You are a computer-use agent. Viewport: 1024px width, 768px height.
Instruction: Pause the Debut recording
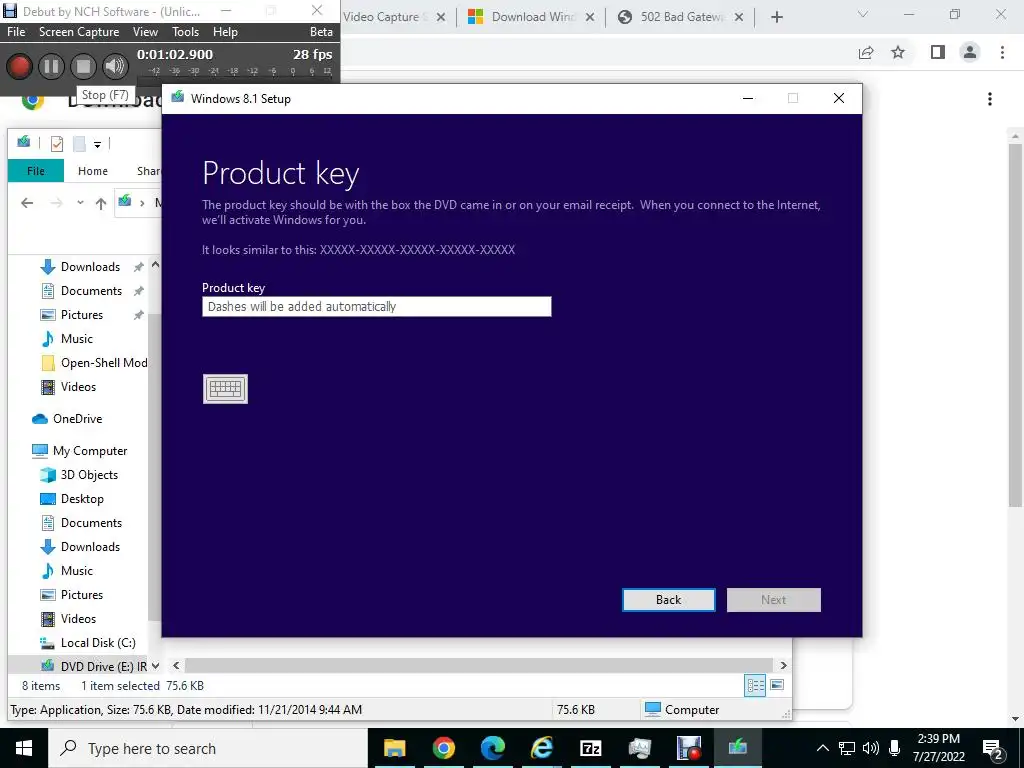(51, 66)
